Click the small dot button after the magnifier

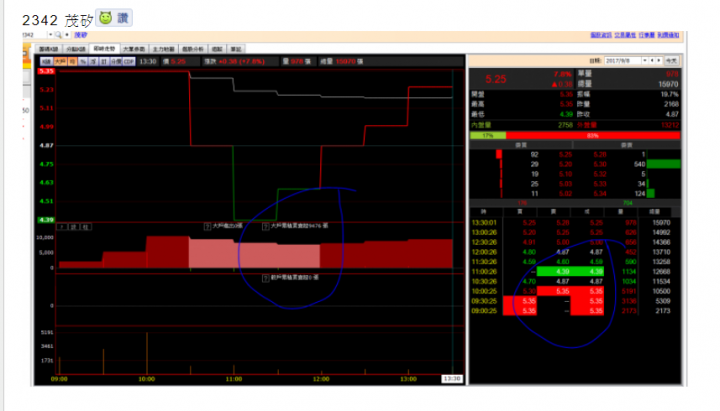point(67,34)
